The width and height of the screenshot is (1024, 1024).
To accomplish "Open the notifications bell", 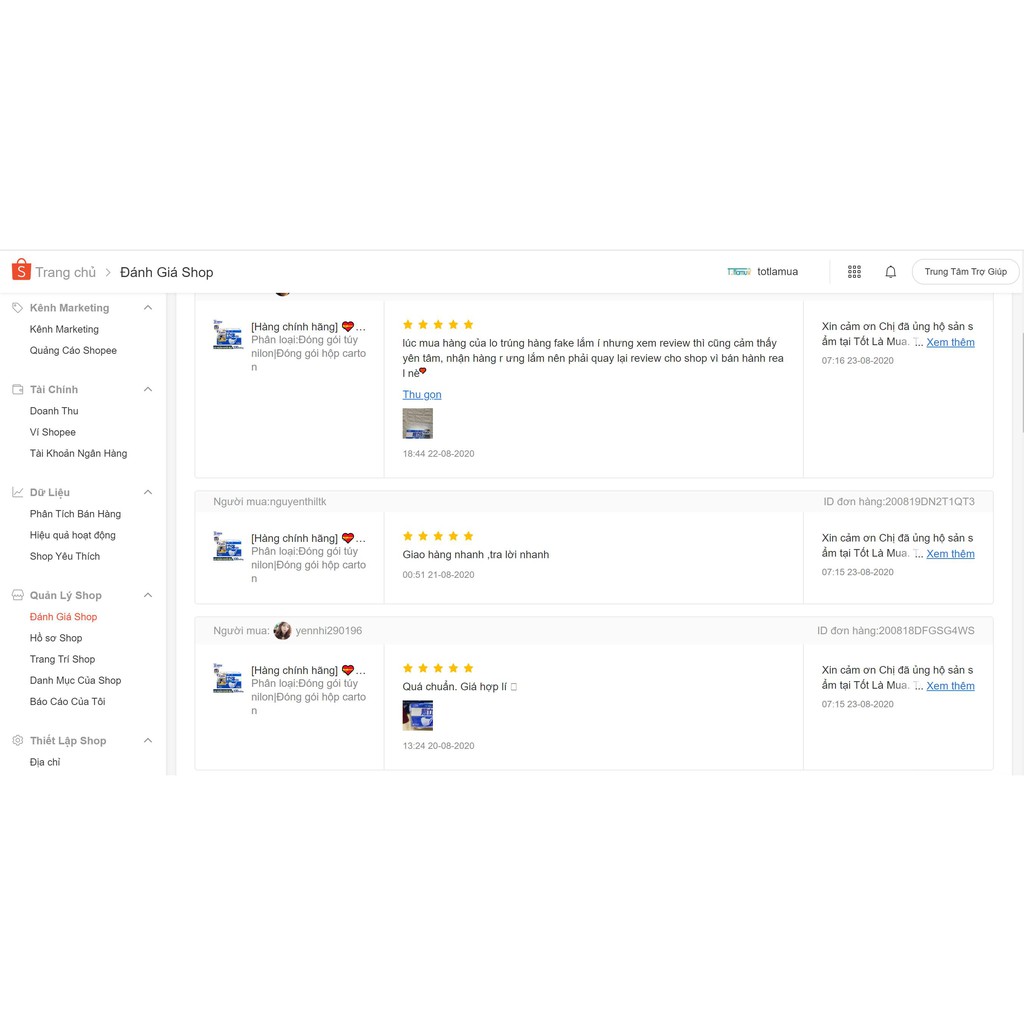I will [890, 272].
